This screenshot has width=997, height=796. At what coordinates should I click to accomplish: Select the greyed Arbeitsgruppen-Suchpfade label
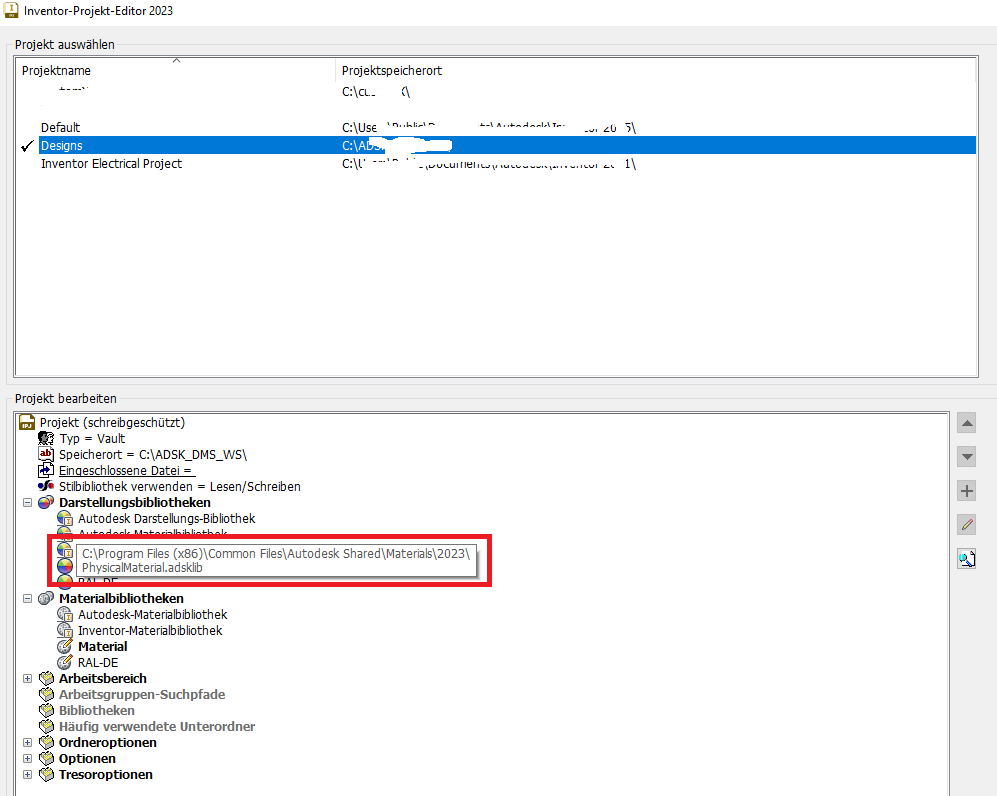(142, 694)
